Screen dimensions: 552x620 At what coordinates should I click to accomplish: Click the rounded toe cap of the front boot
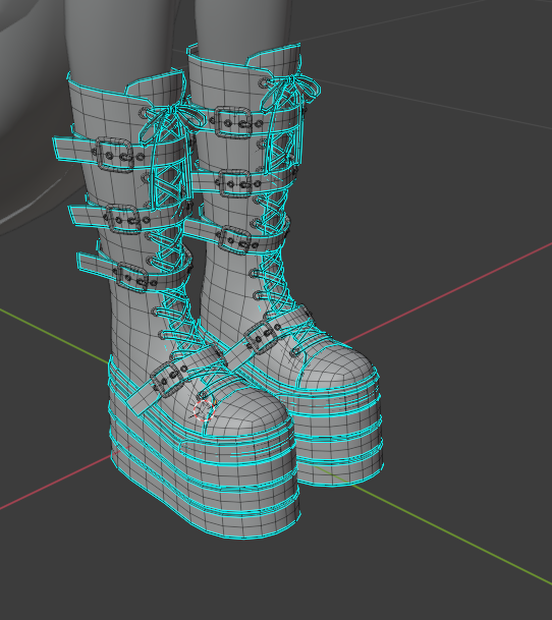245,411
